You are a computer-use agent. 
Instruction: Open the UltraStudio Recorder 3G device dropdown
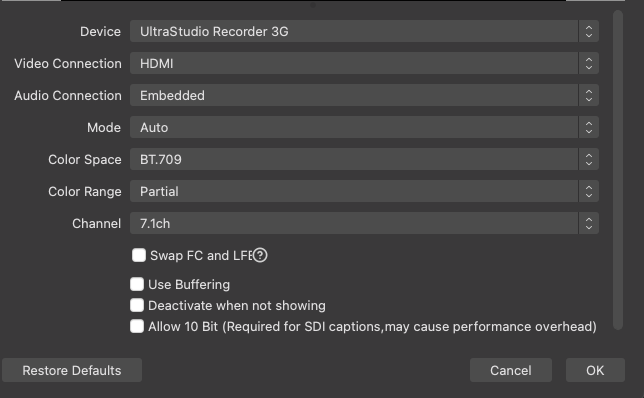tap(364, 32)
